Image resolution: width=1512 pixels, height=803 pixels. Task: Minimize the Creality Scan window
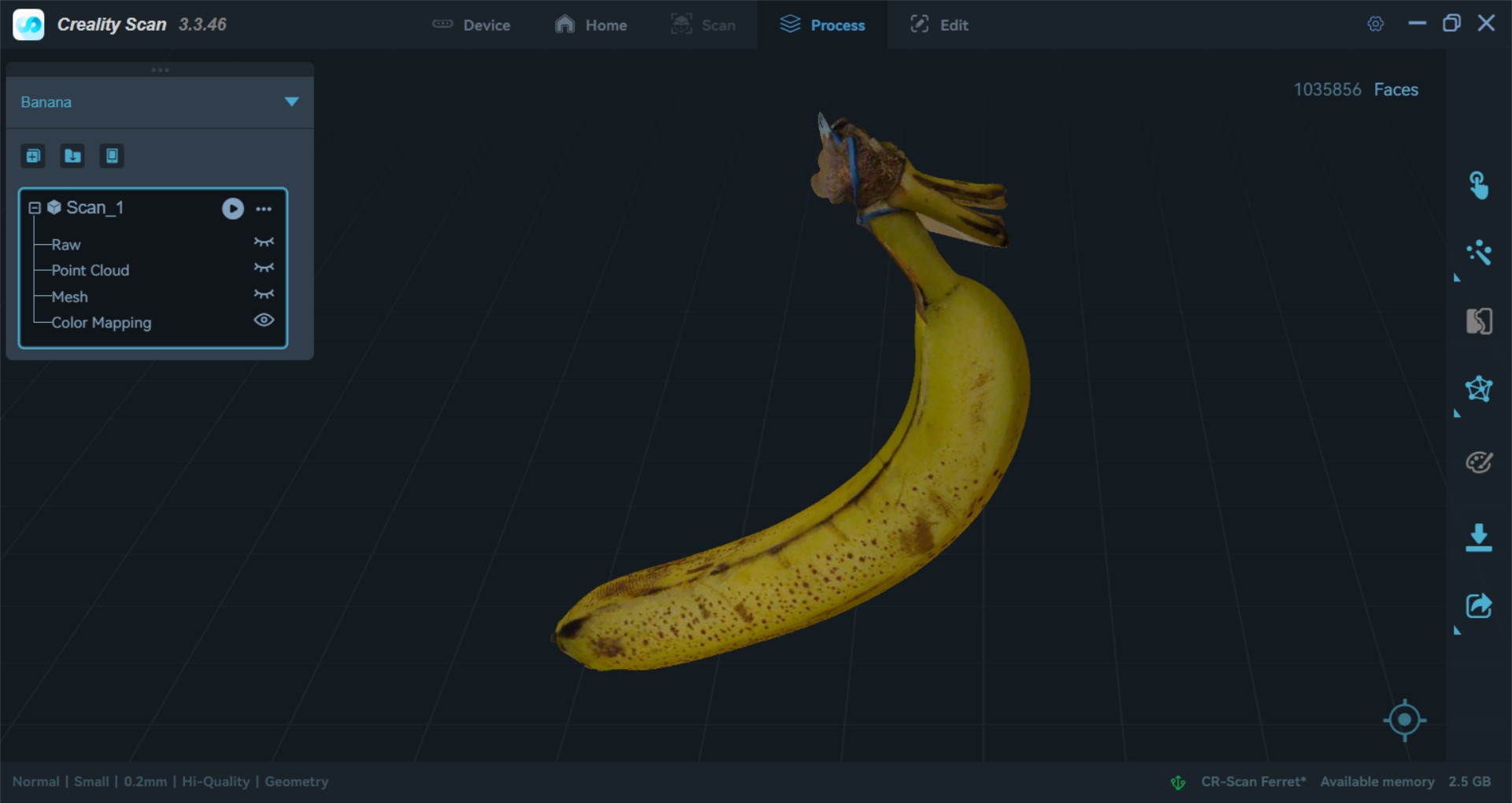(x=1417, y=24)
